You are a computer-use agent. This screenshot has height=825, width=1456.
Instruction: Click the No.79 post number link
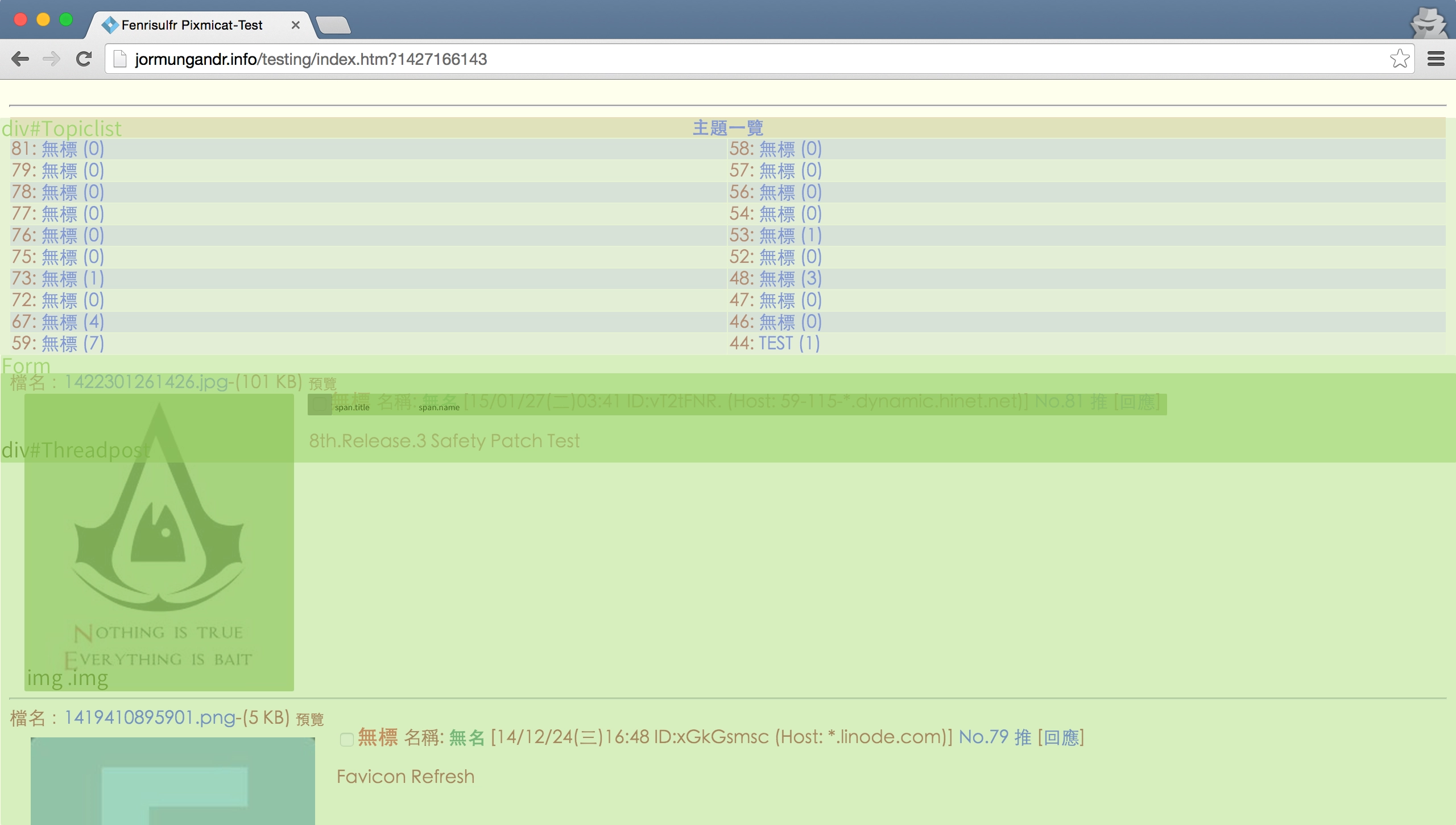click(x=983, y=737)
